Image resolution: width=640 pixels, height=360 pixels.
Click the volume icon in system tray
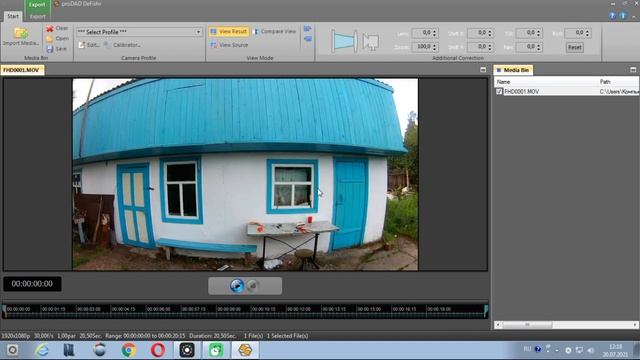[590, 350]
